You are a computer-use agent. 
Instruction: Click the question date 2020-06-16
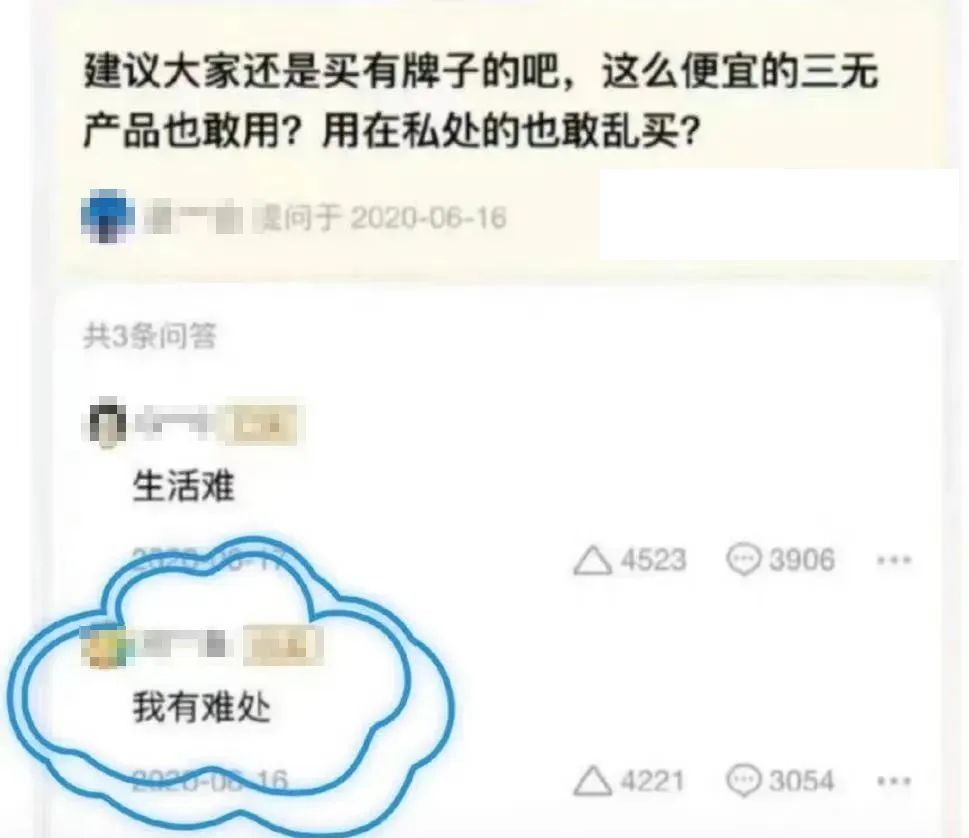coord(429,218)
